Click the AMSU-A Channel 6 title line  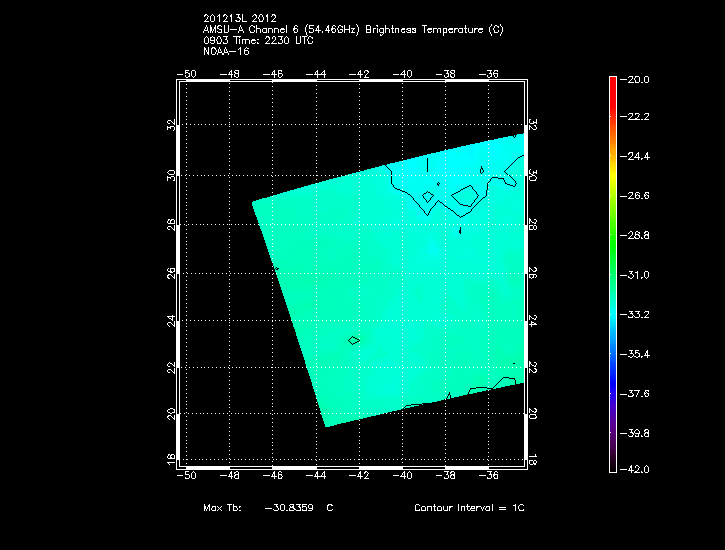[x=353, y=30]
